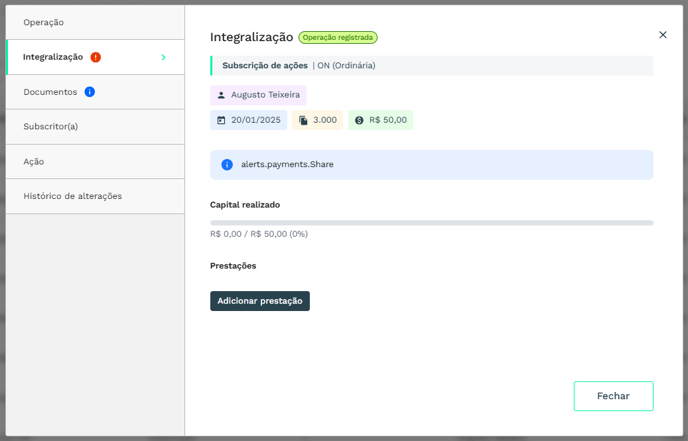
Task: Click the person icon next to Augusto Teixeira
Action: pos(222,95)
